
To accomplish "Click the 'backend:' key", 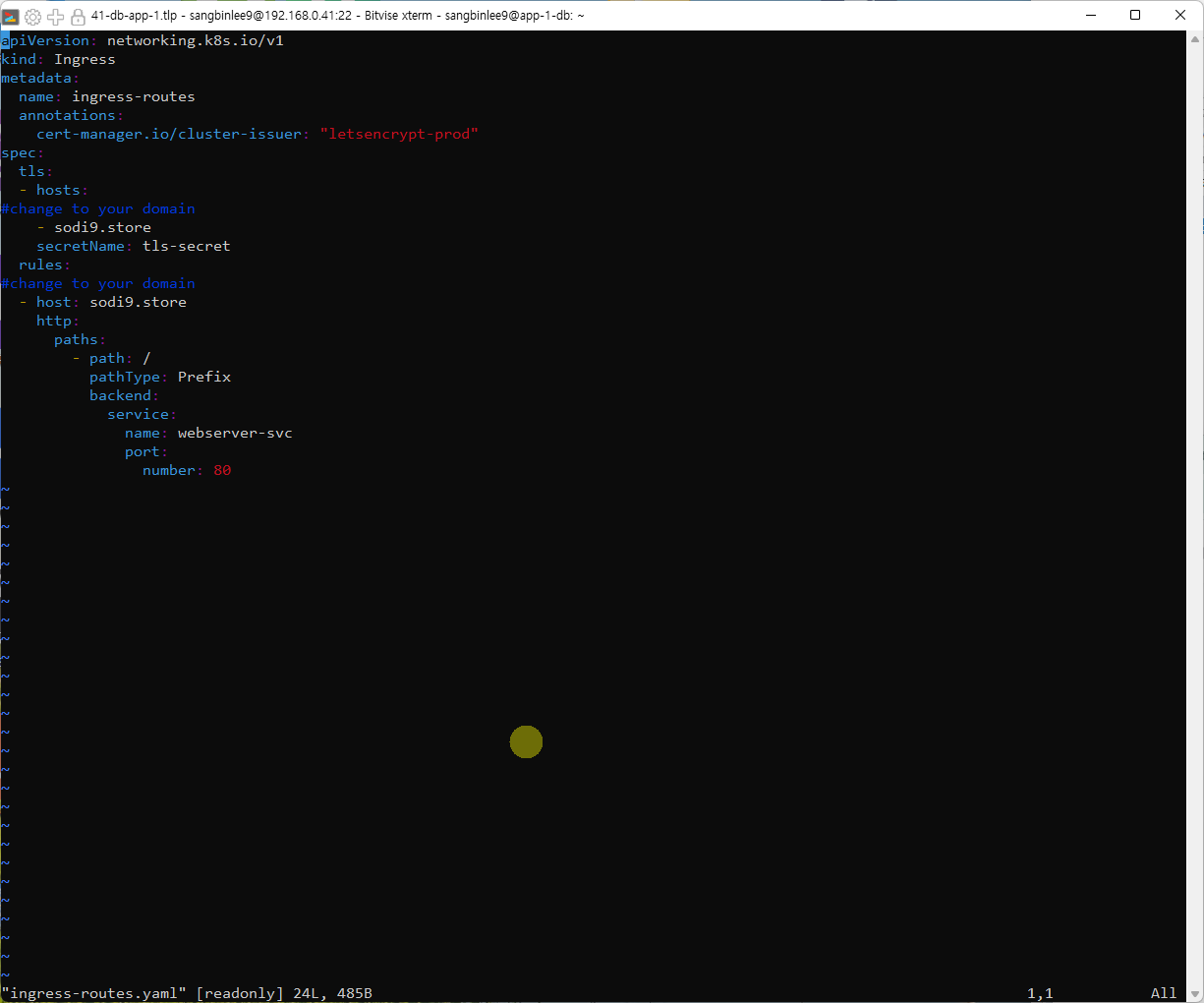I will pos(125,395).
